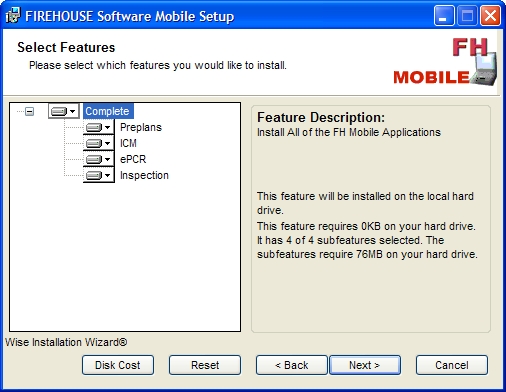Reset the feature selections

click(x=205, y=365)
